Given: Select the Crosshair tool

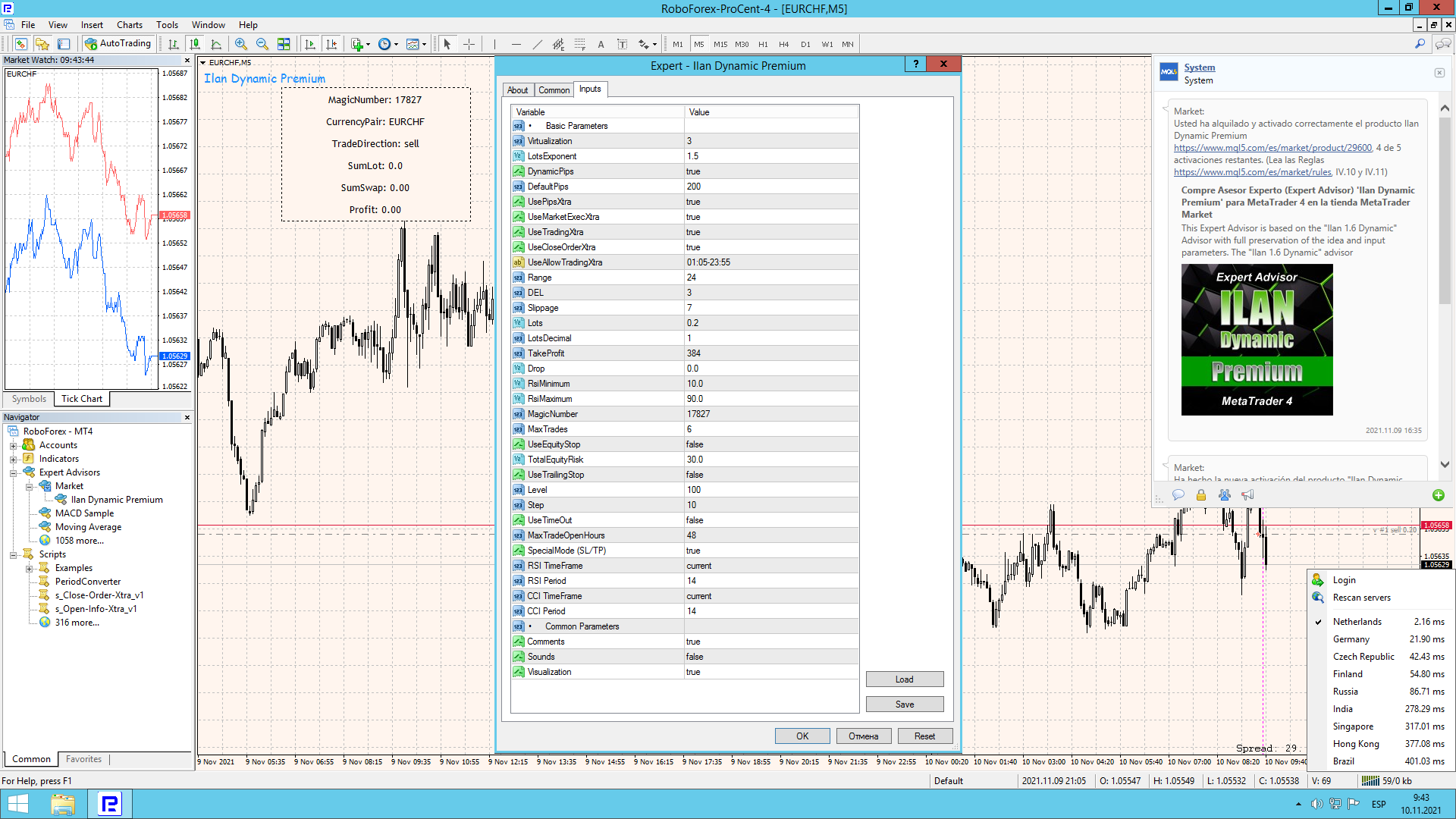Looking at the screenshot, I should coord(469,44).
